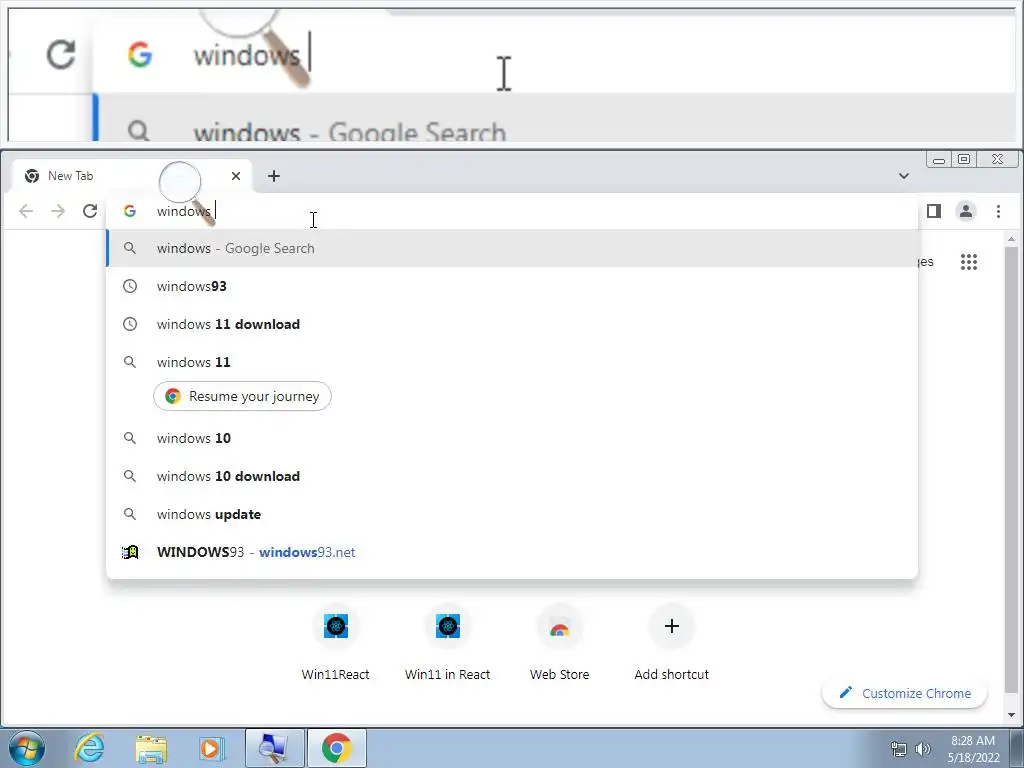The image size is (1024, 768).
Task: Click the network tray icon
Action: click(899, 749)
